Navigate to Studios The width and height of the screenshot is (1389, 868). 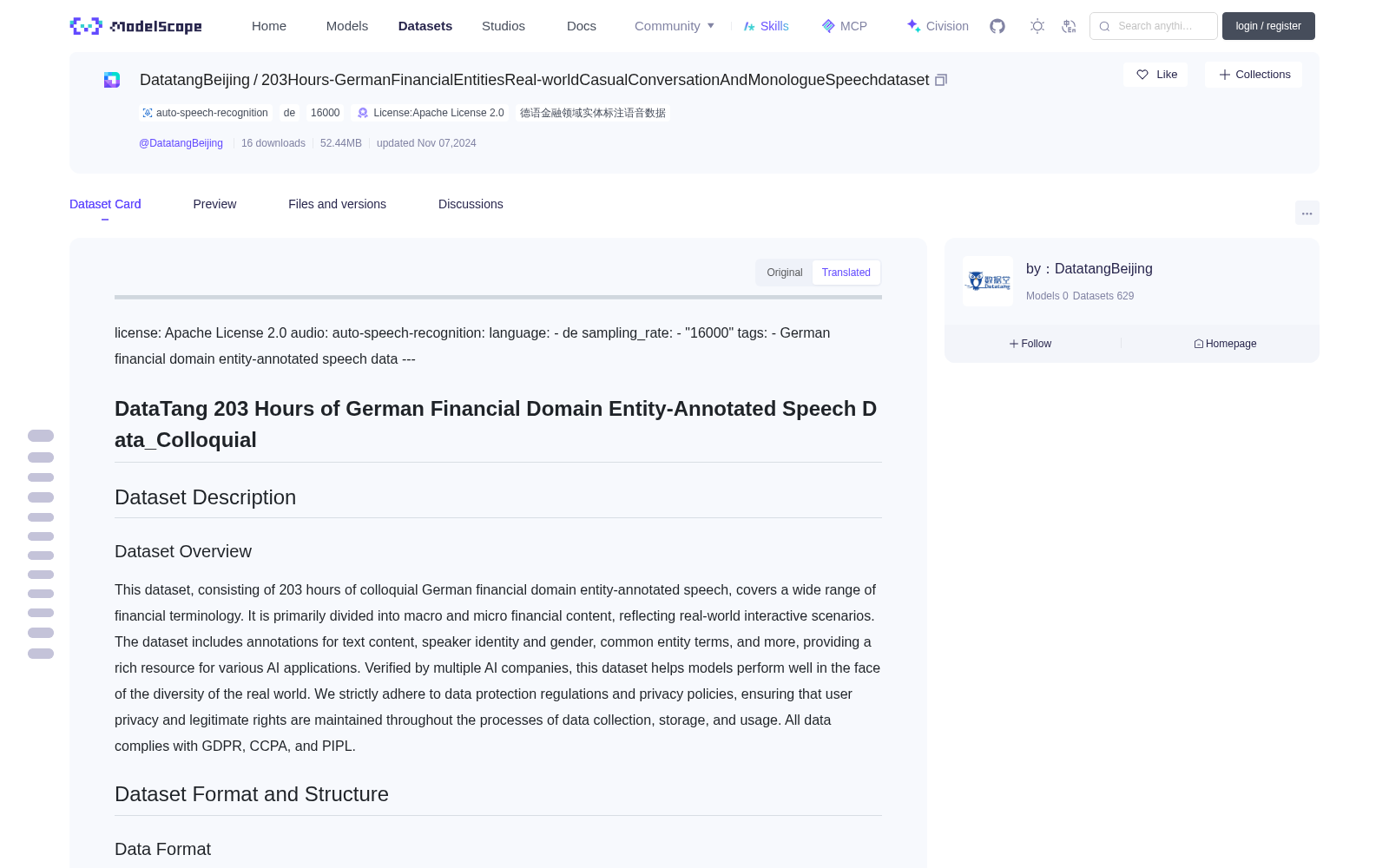504,26
